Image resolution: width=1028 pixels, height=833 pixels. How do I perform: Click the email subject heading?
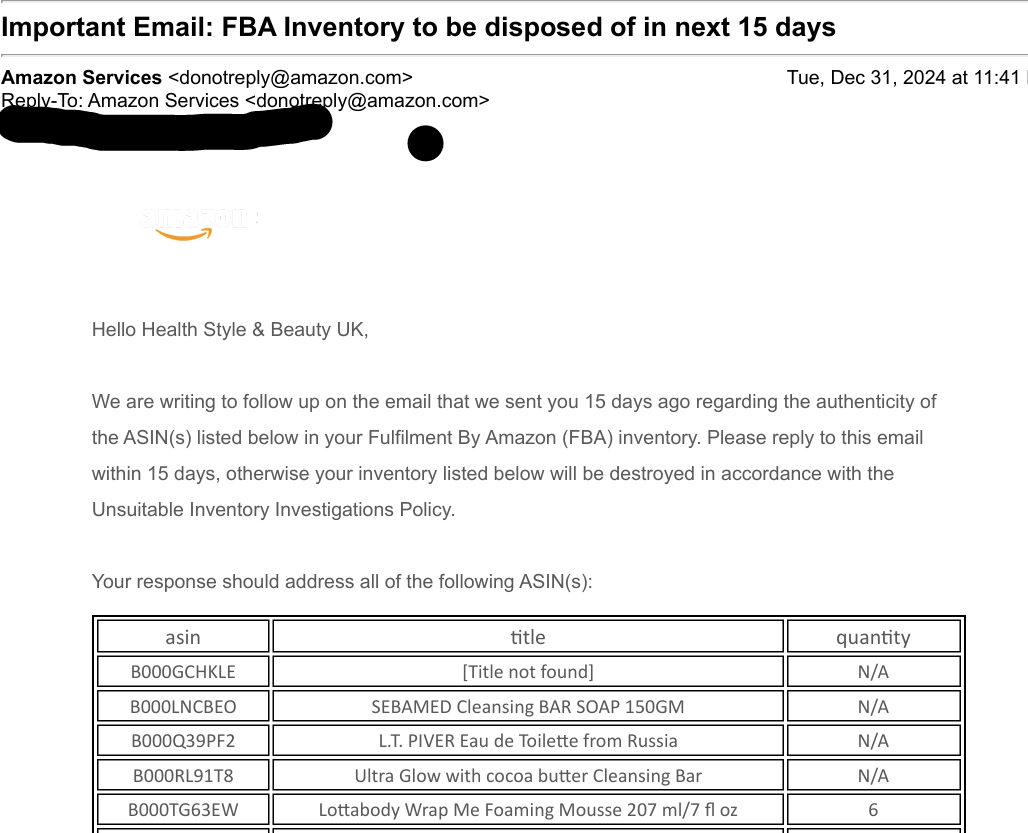click(x=418, y=27)
